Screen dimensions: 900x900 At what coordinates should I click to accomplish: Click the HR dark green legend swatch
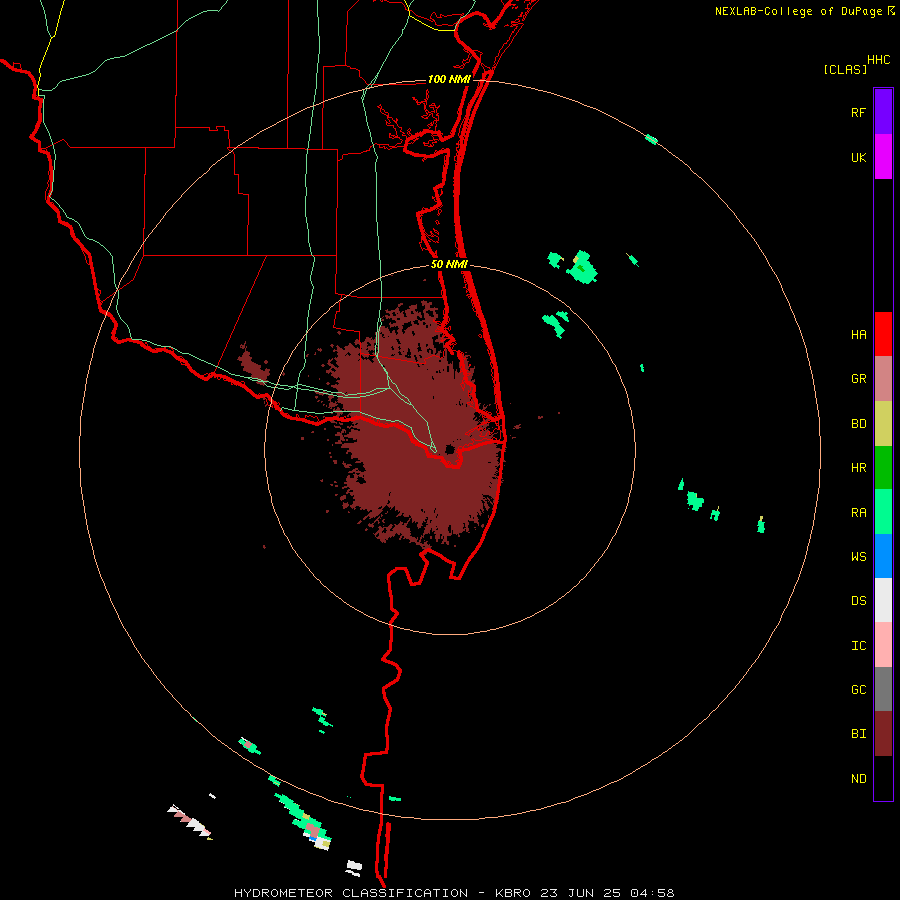[883, 468]
